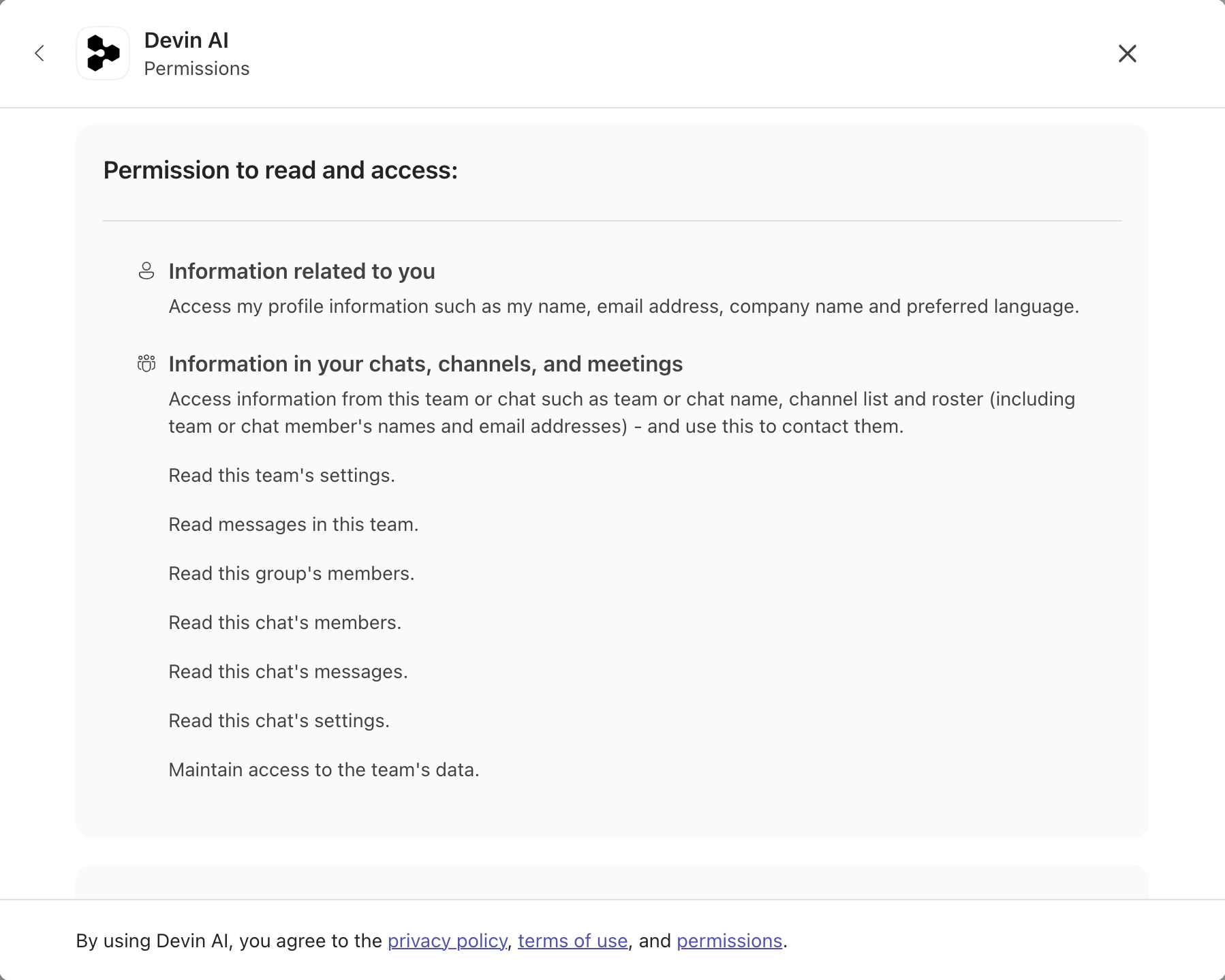Click 'Maintain access to the team's data.' line

pos(324,770)
